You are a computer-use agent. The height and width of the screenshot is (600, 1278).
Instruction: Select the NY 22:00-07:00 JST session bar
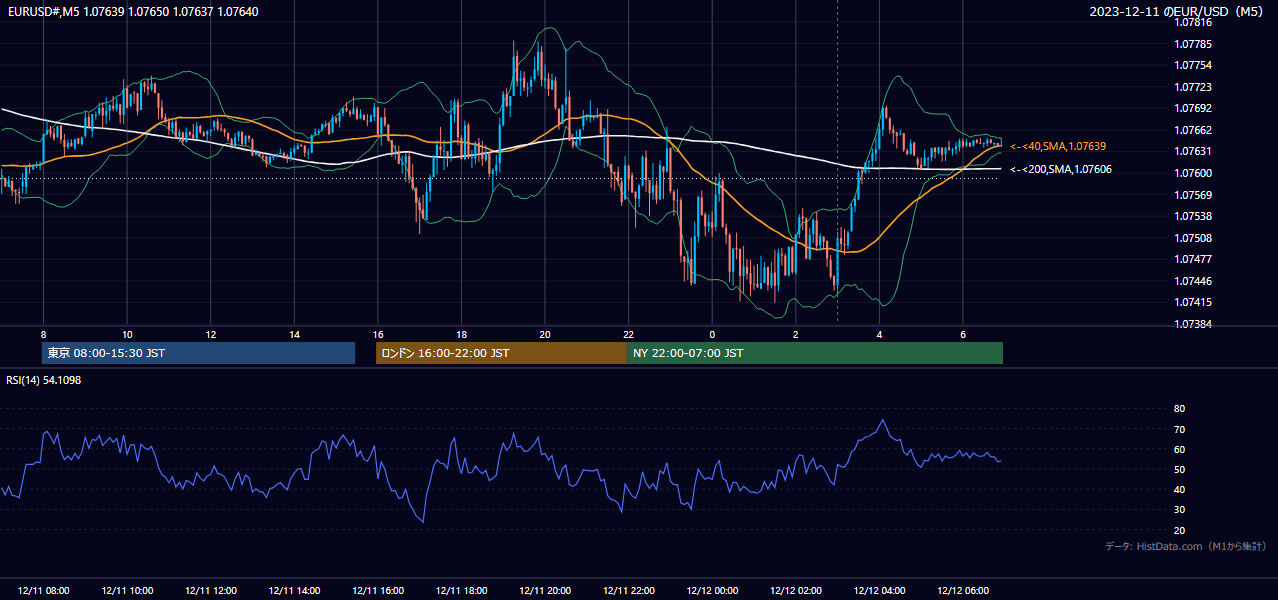(815, 353)
